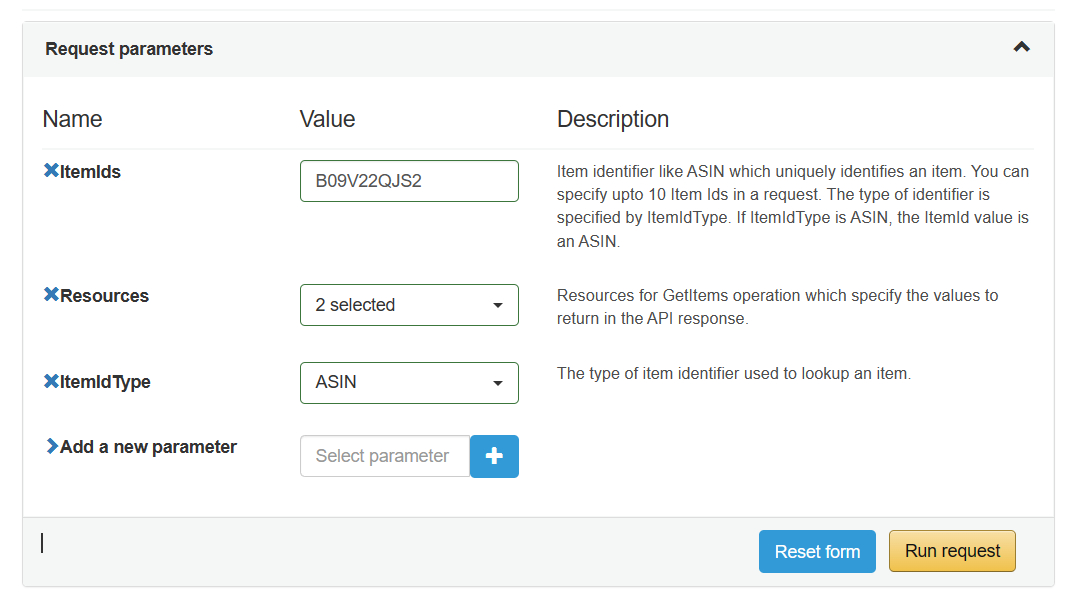This screenshot has height=600, width=1080.
Task: Select the 'Add a new parameter' label
Action: (x=149, y=447)
